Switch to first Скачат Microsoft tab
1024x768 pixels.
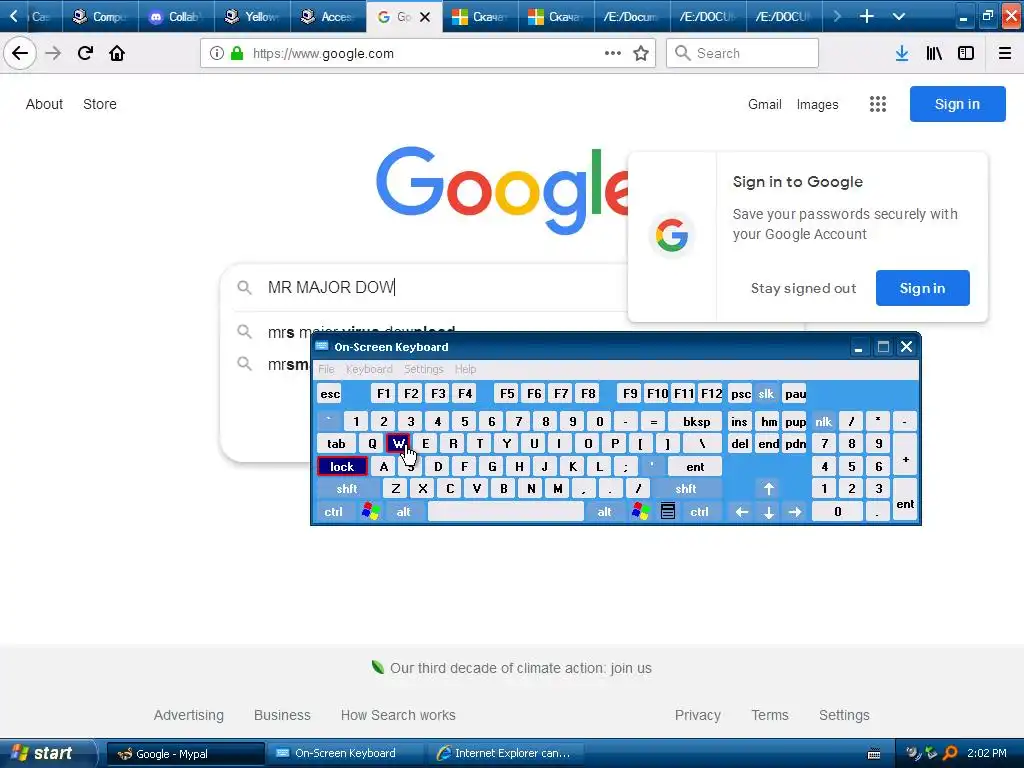480,17
